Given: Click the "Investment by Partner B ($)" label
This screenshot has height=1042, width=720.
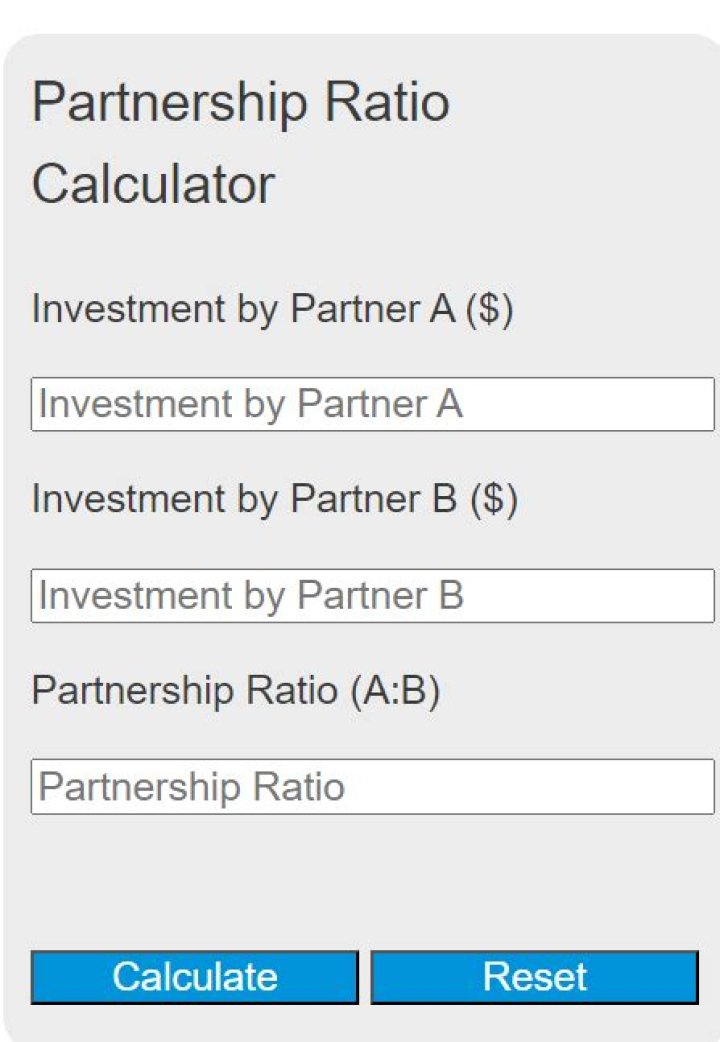Looking at the screenshot, I should click(x=274, y=500).
